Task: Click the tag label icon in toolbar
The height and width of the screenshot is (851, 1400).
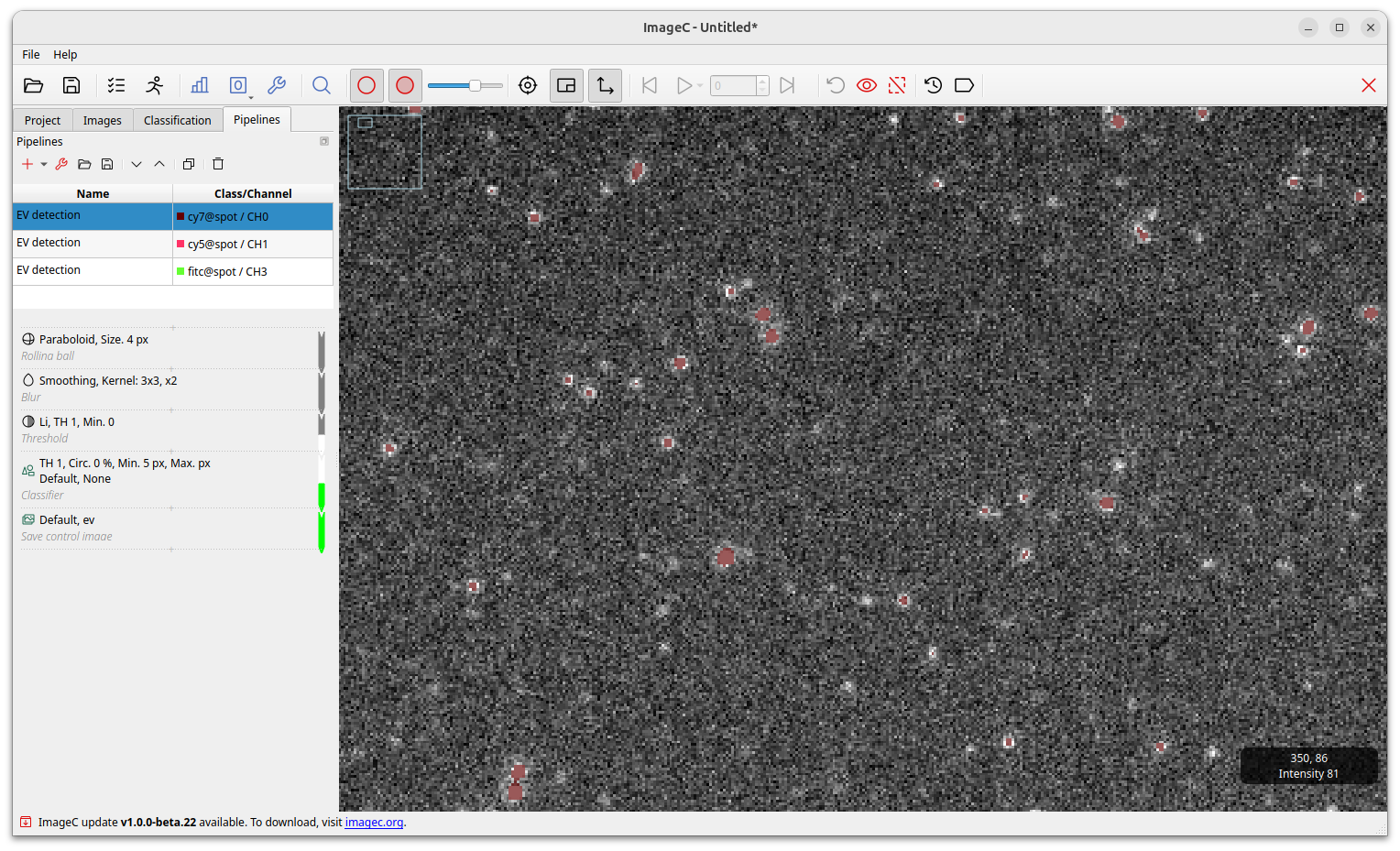Action: 964,85
